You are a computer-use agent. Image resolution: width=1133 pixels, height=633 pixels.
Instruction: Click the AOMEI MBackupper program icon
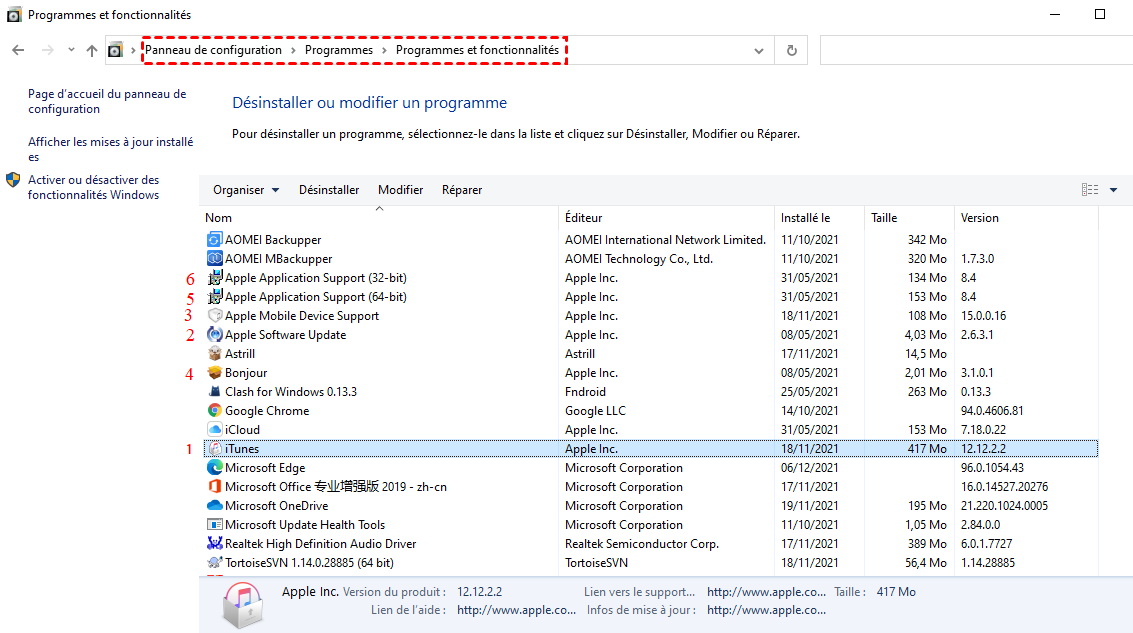(x=215, y=258)
